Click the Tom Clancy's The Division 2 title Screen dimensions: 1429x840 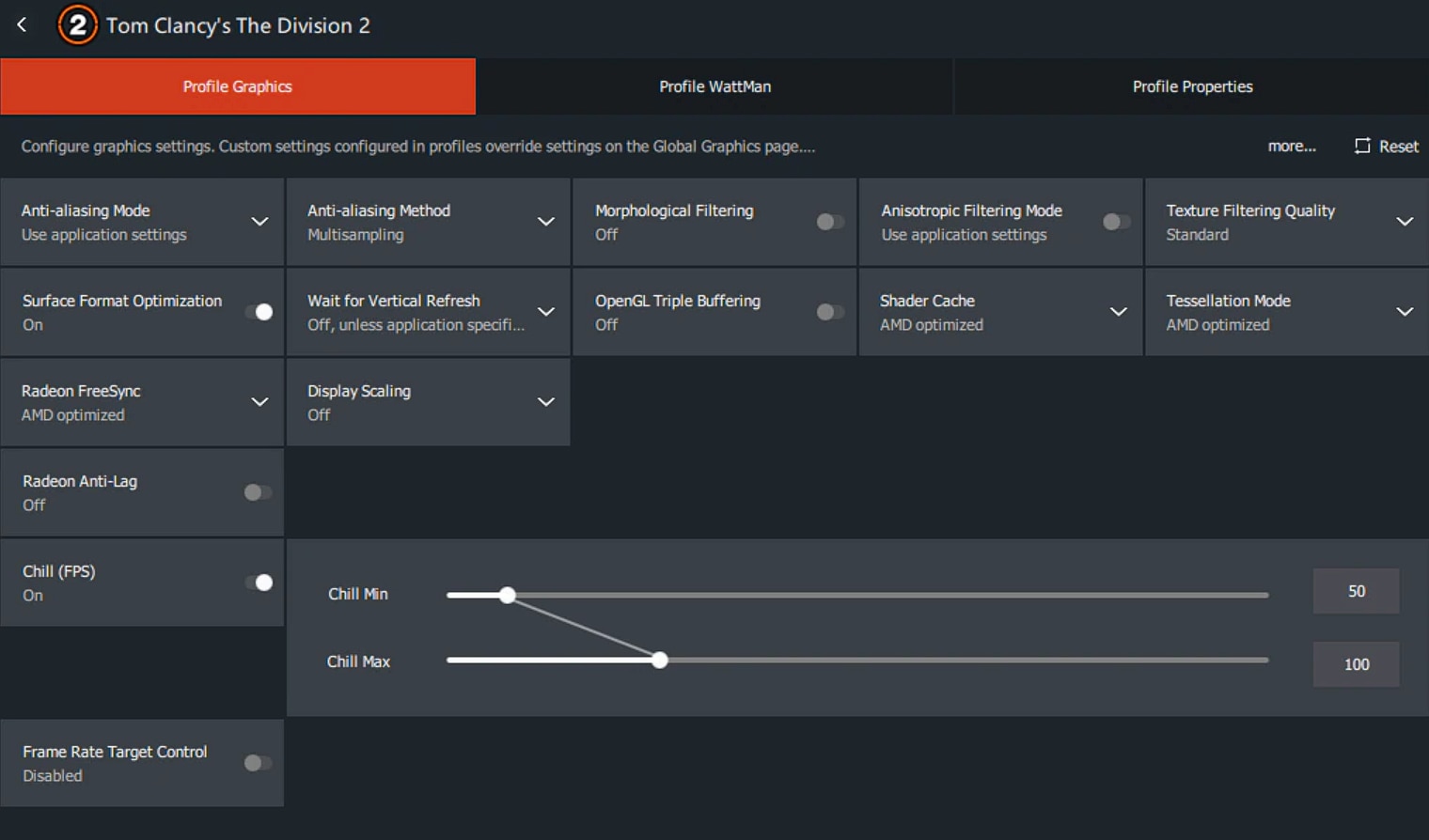238,25
